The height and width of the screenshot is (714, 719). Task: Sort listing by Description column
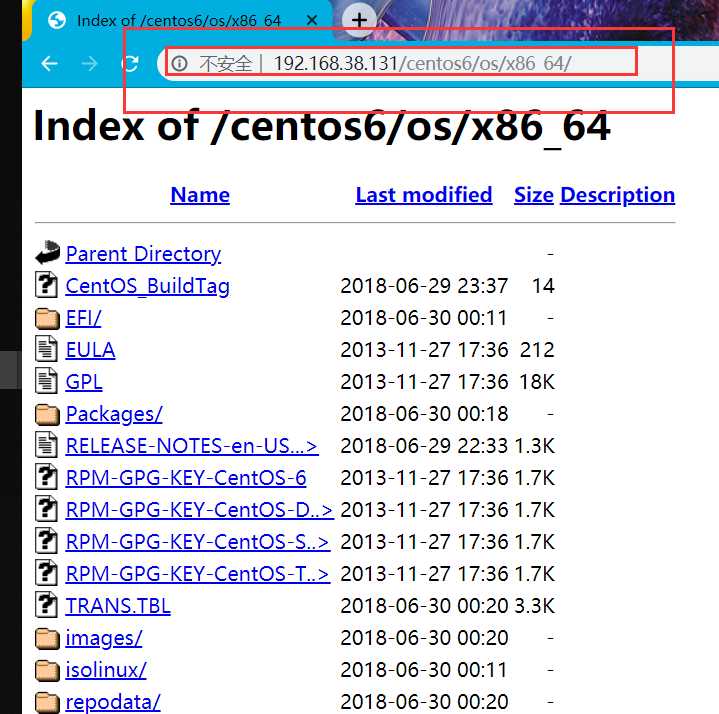point(618,195)
